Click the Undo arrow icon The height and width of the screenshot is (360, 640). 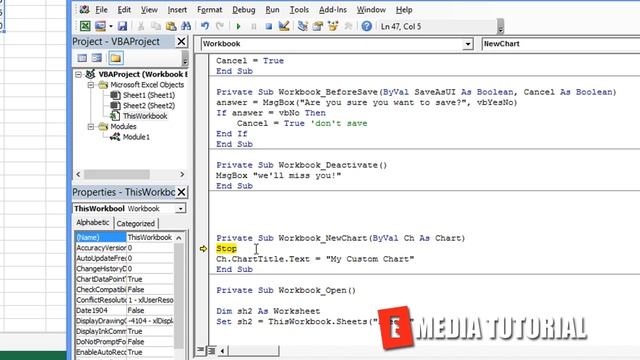(205, 26)
